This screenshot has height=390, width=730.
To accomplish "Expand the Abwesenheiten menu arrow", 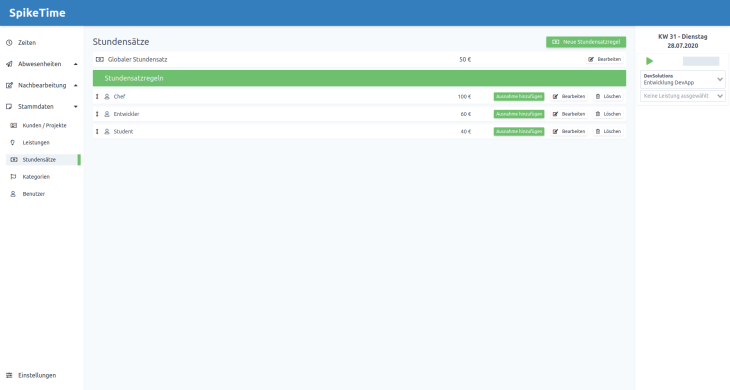I will click(x=75, y=64).
